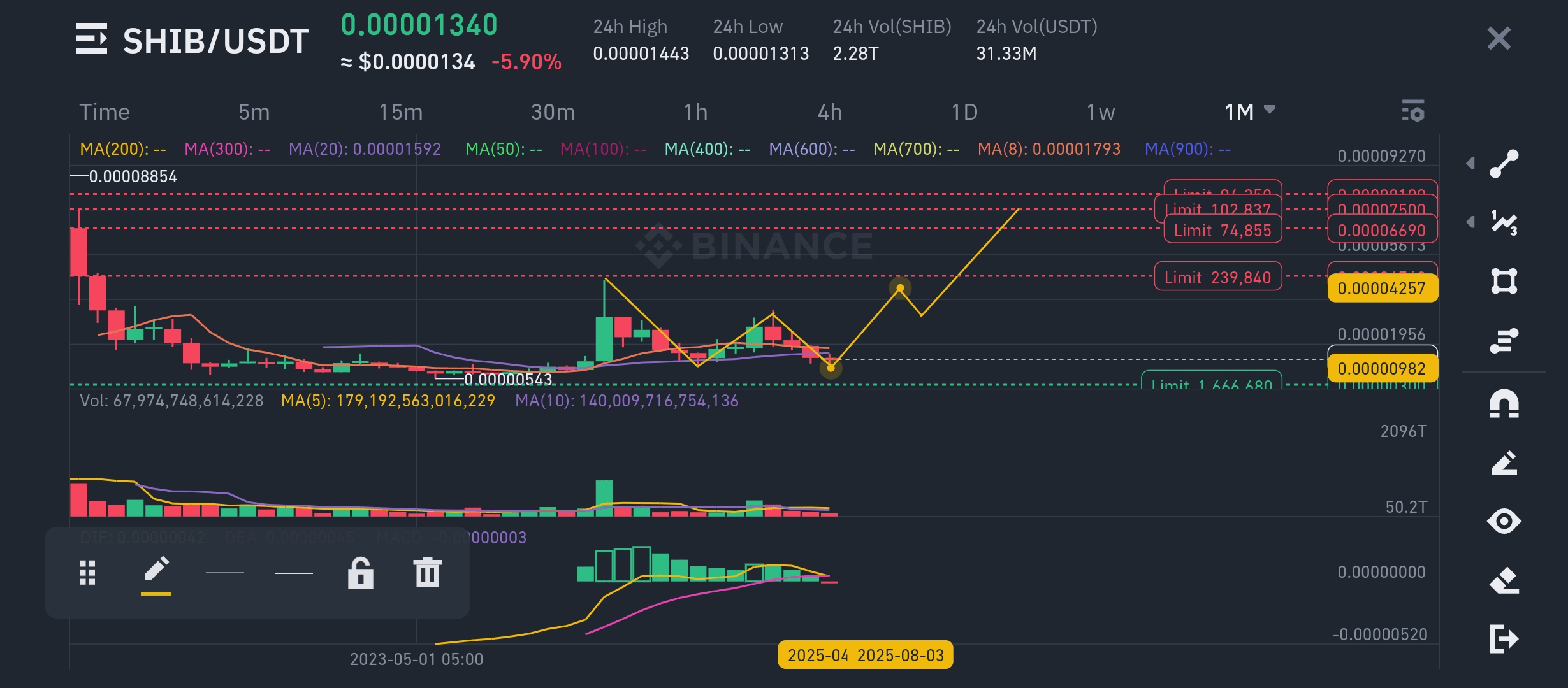The image size is (1568, 688).
Task: Select the wave pattern drawing tool
Action: [x=1504, y=222]
